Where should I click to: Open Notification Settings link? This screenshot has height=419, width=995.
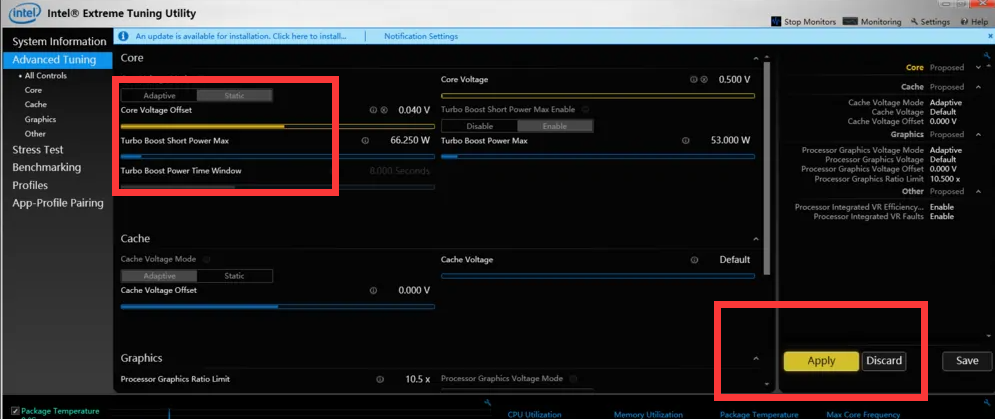421,36
